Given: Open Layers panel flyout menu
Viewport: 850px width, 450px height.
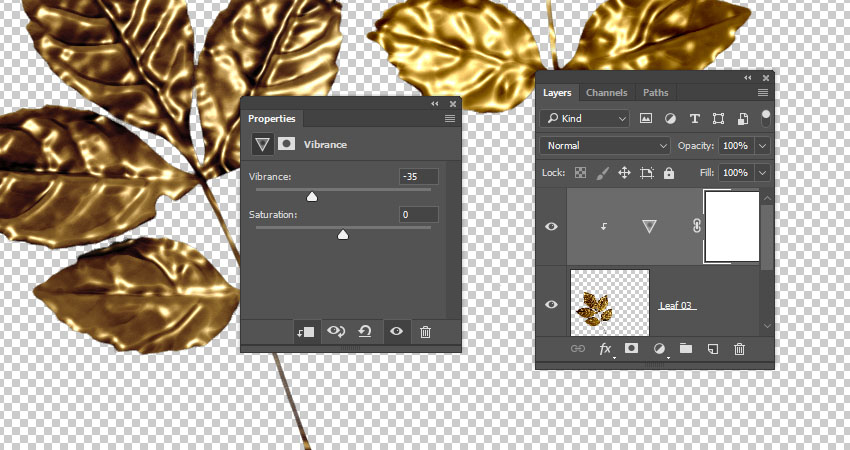Looking at the screenshot, I should coord(763,93).
